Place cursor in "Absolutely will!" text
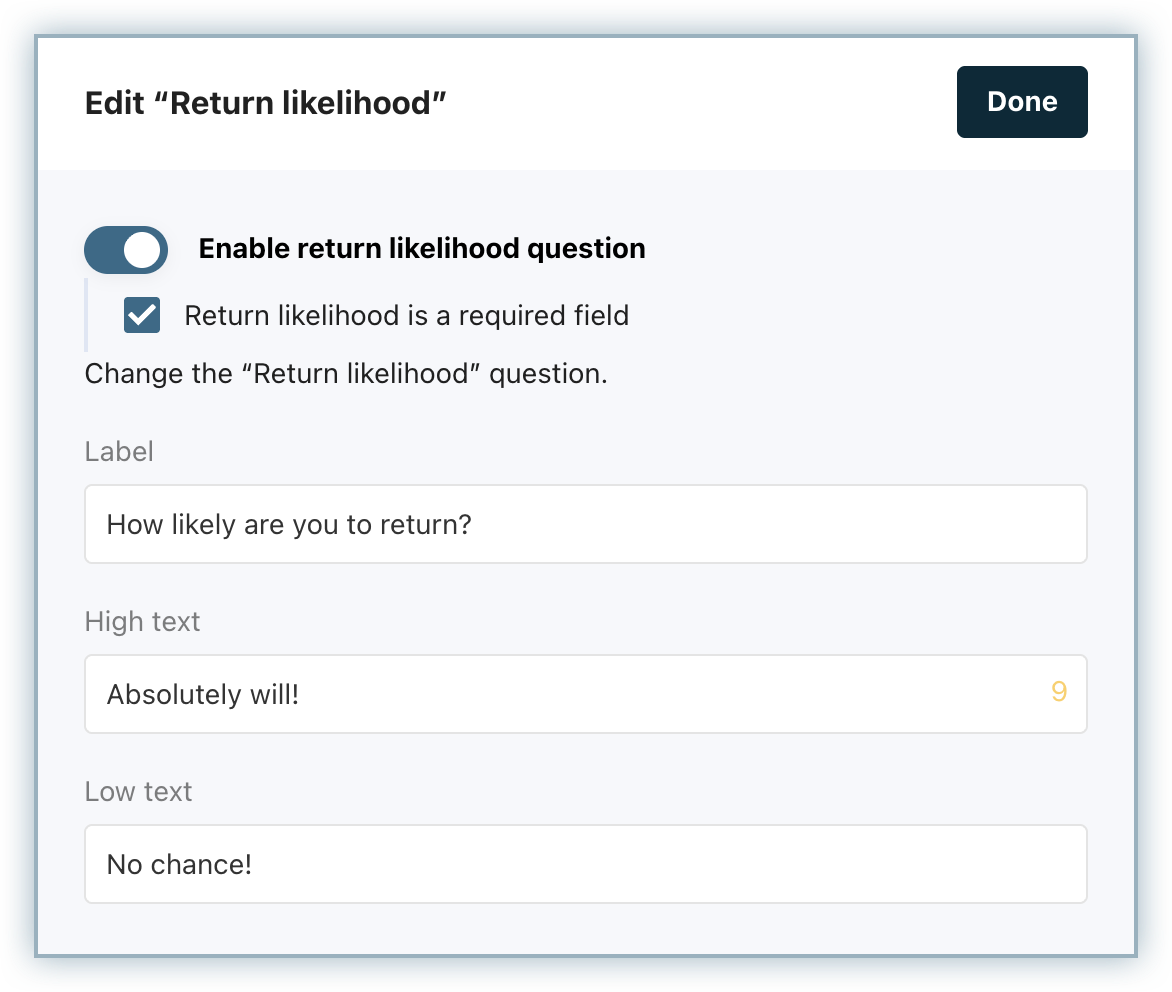Viewport: 1172px width, 992px height. coord(203,695)
